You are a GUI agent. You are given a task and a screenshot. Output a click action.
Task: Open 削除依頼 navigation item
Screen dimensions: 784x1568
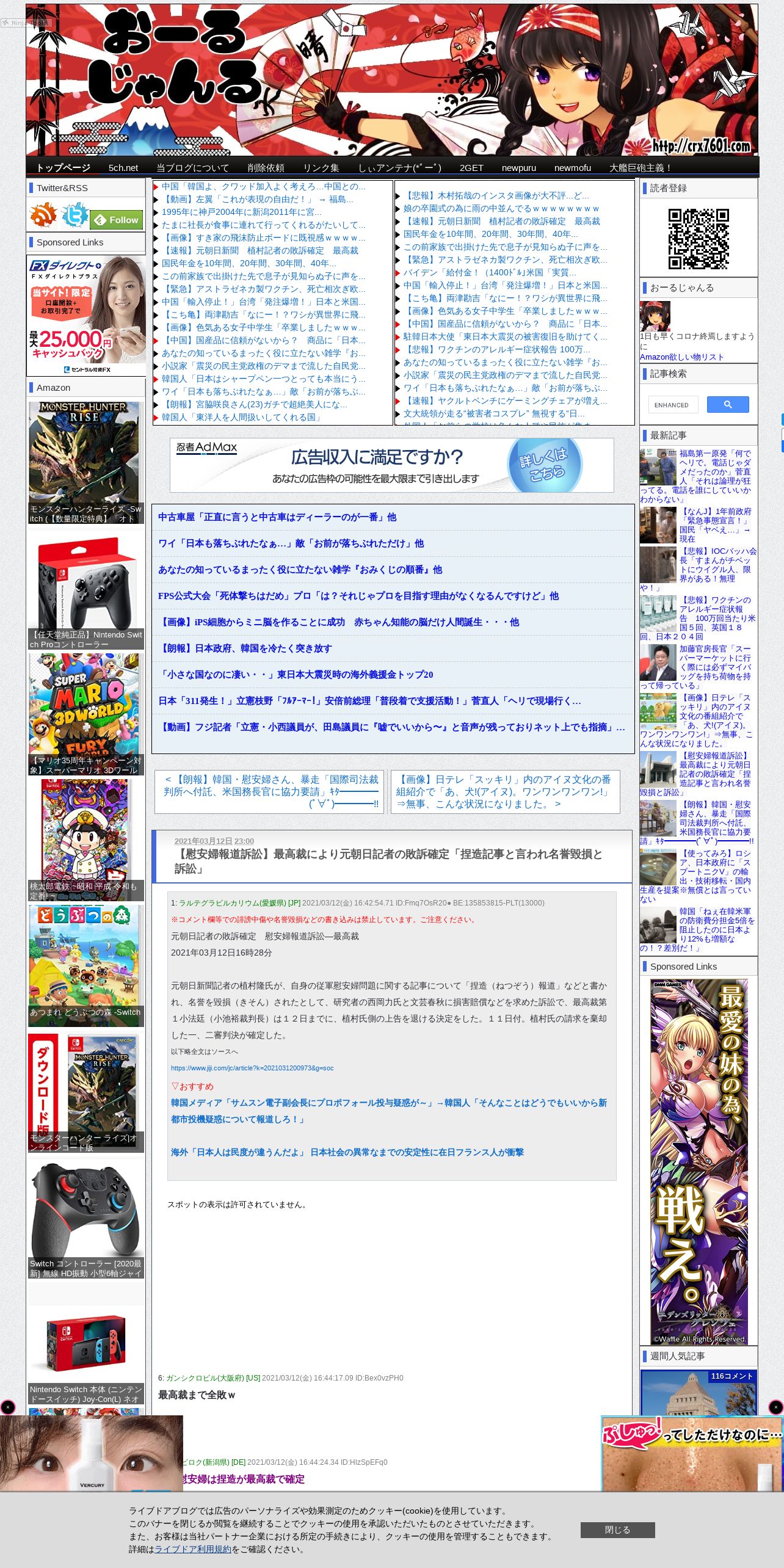[x=266, y=168]
